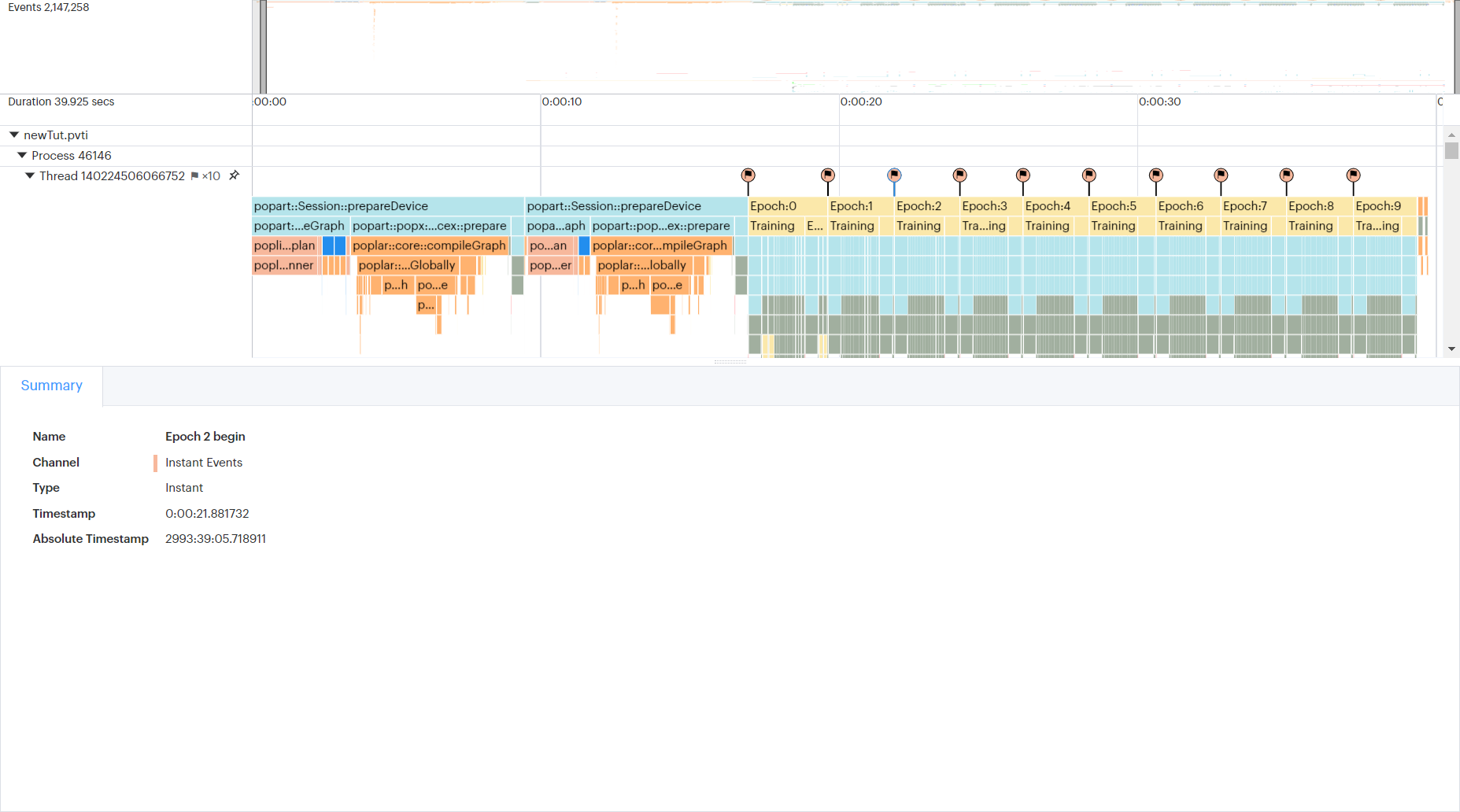The image size is (1460, 812).
Task: Select the pop...er event block
Action: pyautogui.click(x=552, y=265)
